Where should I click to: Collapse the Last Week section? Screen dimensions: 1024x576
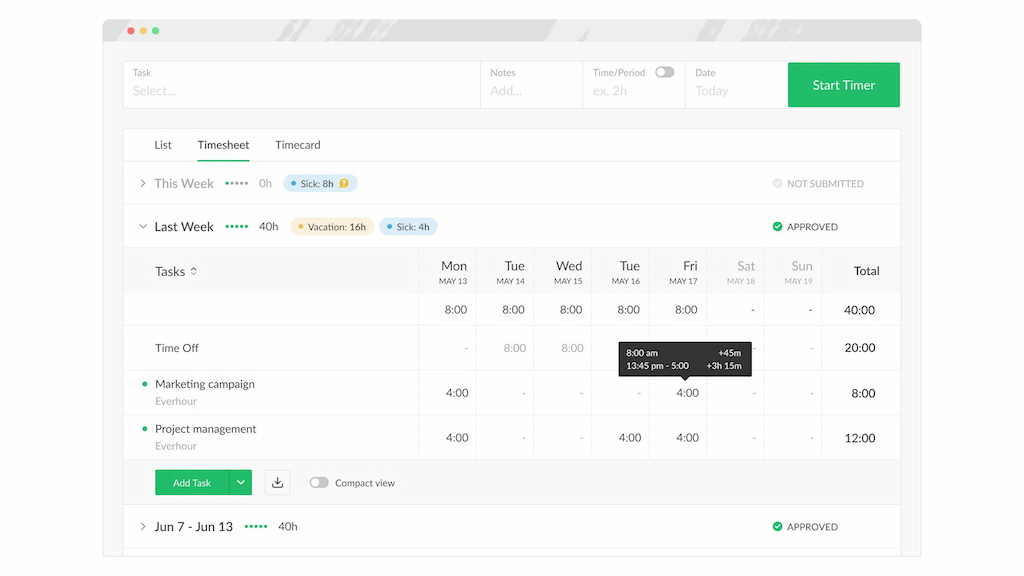point(143,227)
